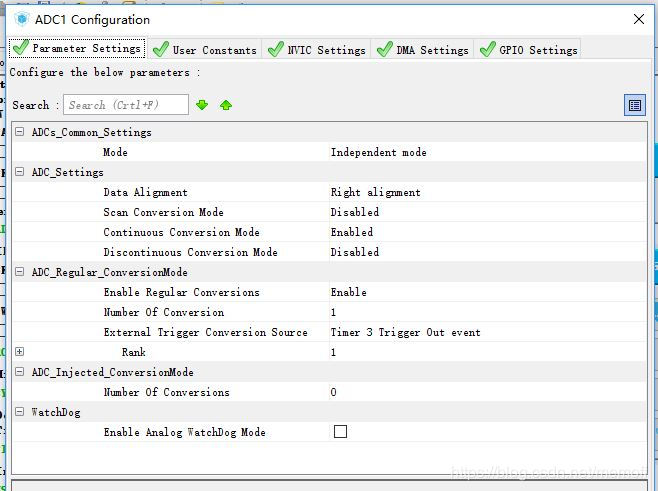Collapse the WatchDog section
Image resolution: width=658 pixels, height=491 pixels.
pyautogui.click(x=19, y=412)
